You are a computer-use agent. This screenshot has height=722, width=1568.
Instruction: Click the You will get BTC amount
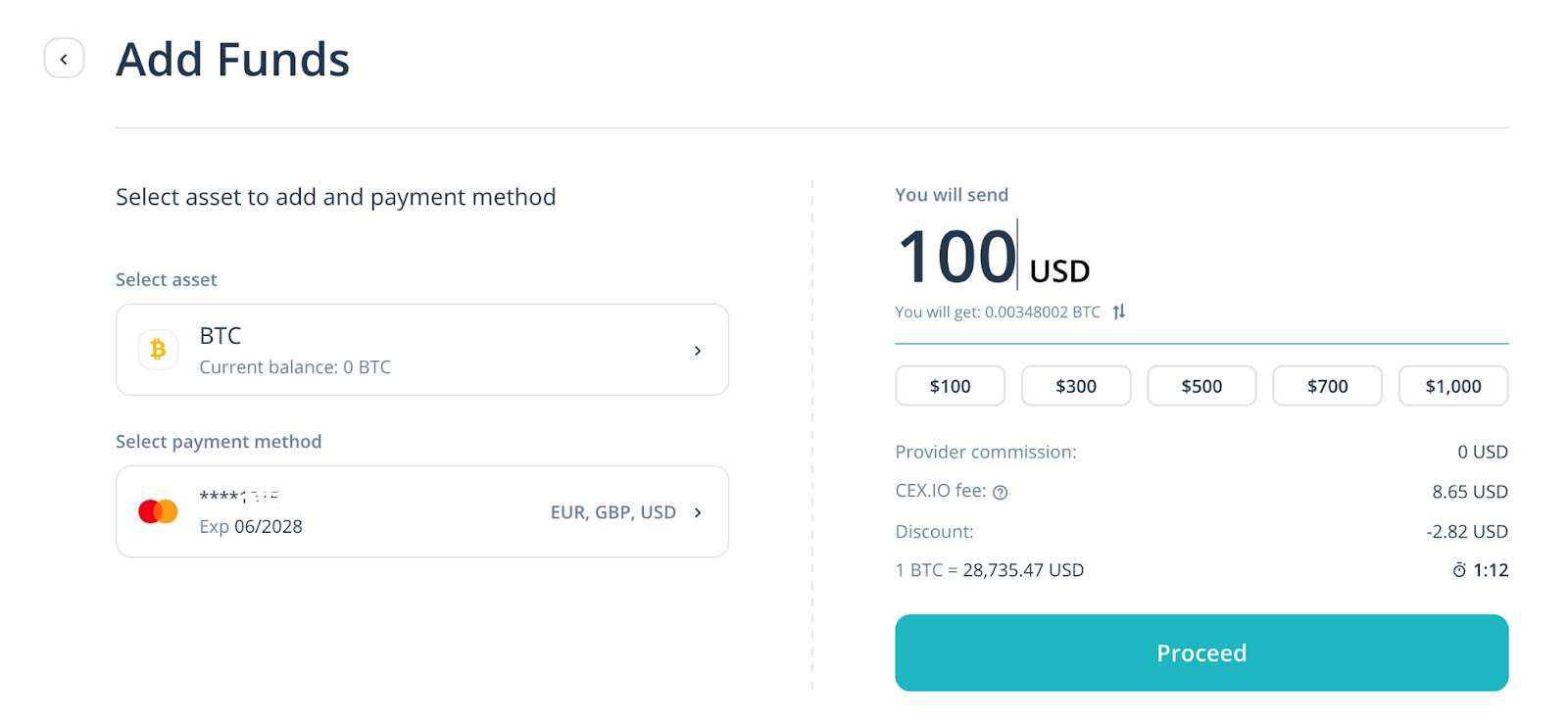pyautogui.click(x=998, y=312)
